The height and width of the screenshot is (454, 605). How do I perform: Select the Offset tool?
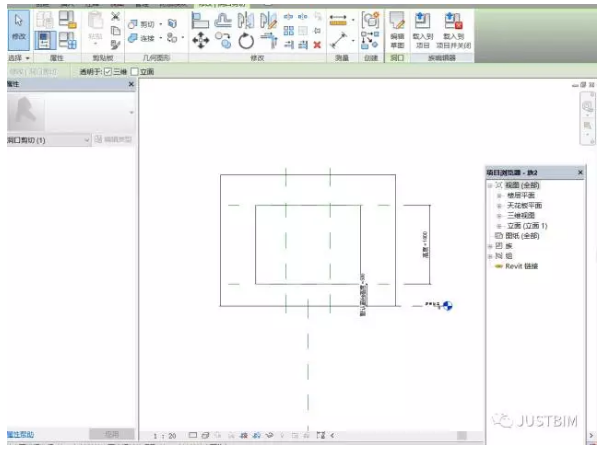tap(223, 20)
